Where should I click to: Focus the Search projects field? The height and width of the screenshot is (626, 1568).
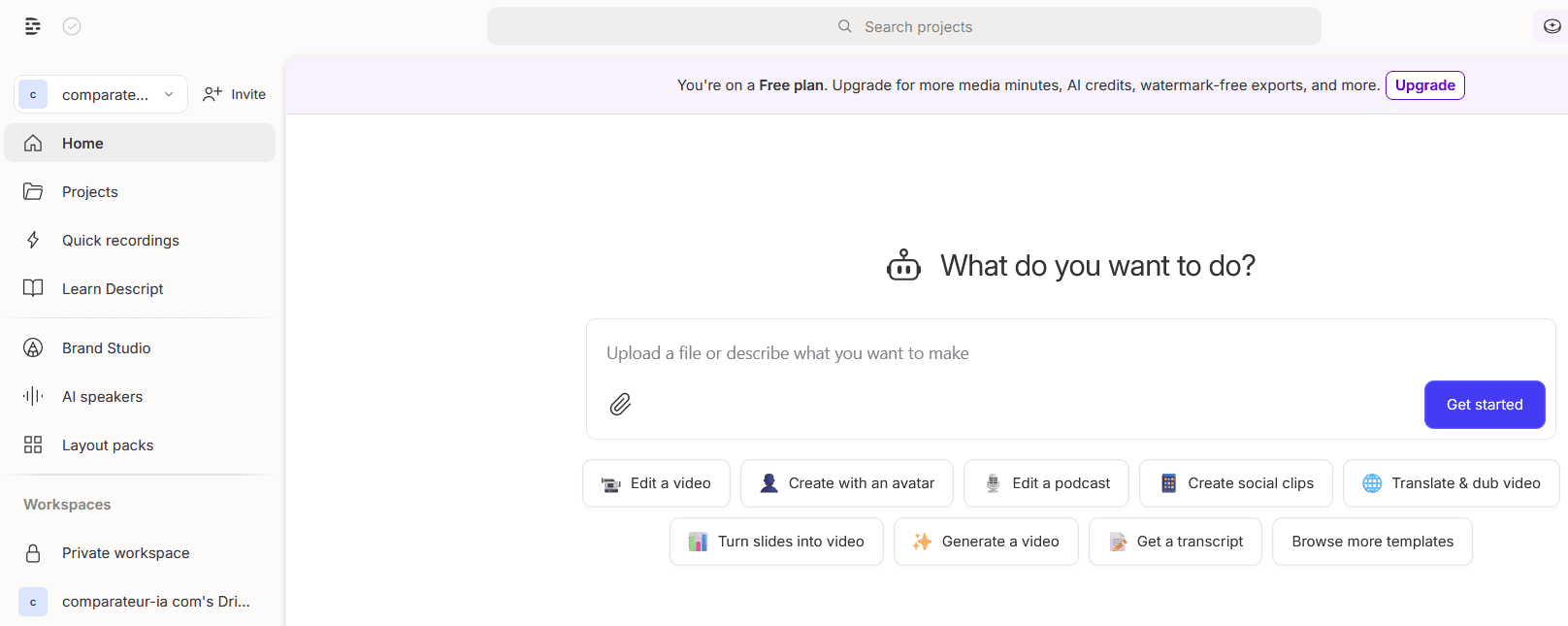coord(903,26)
